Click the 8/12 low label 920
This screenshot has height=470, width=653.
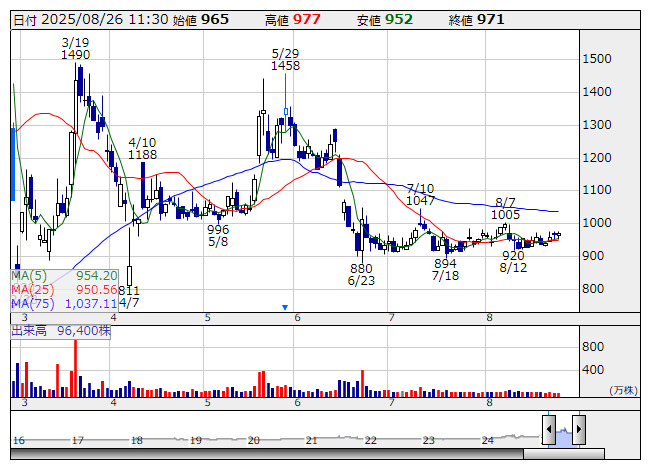(x=513, y=255)
